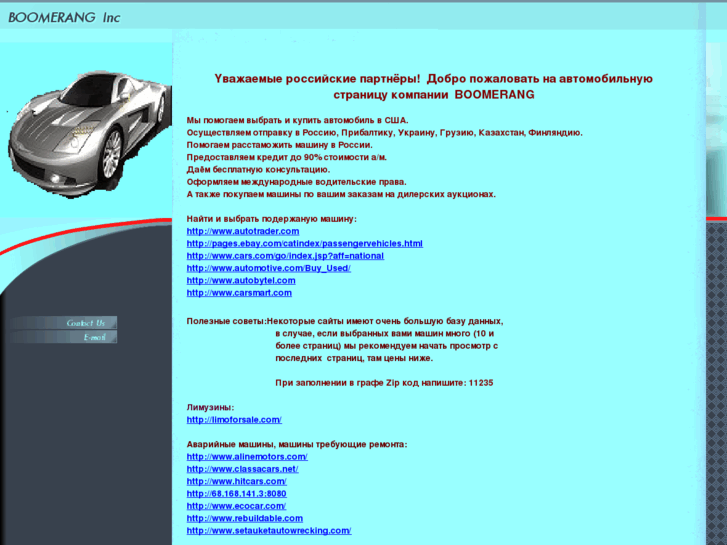727x545 pixels.
Task: Click the E-mail menu button
Action: [x=62, y=337]
